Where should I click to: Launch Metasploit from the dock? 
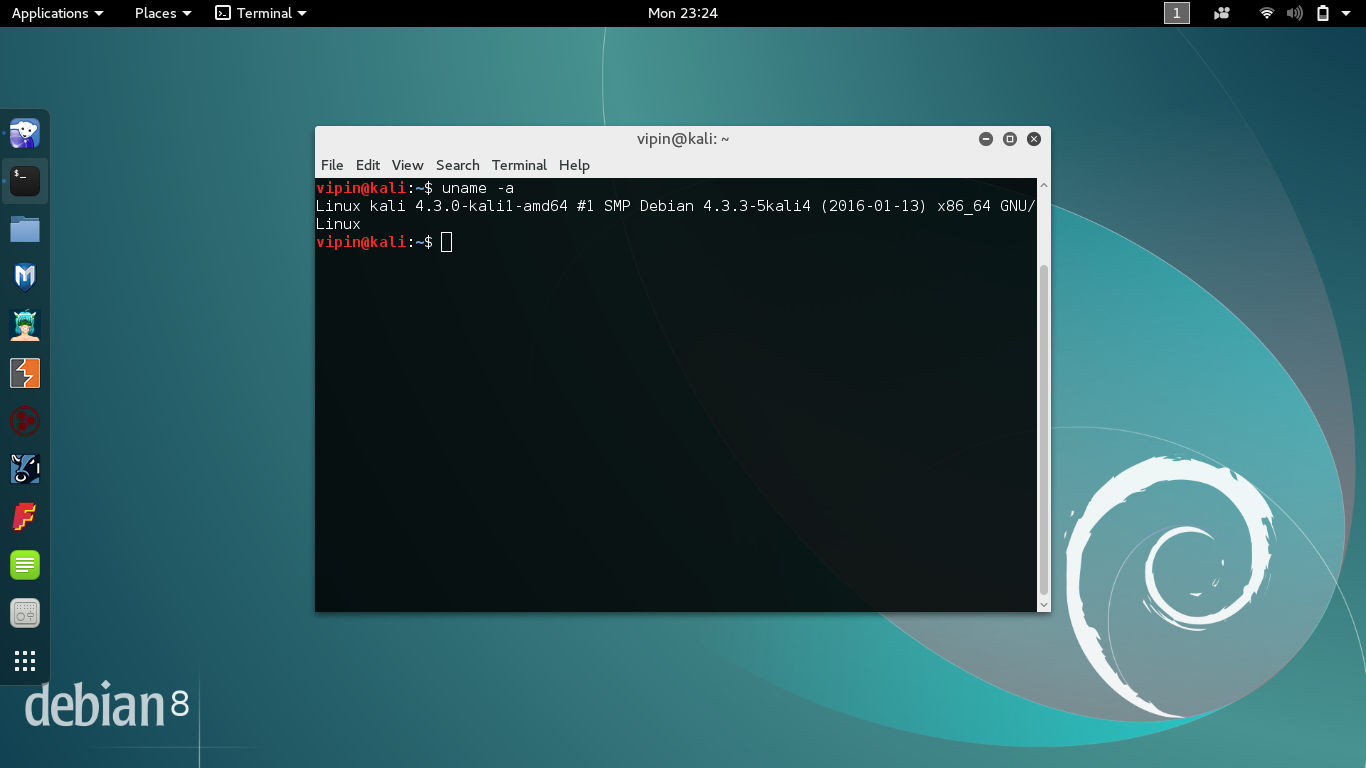(25, 277)
